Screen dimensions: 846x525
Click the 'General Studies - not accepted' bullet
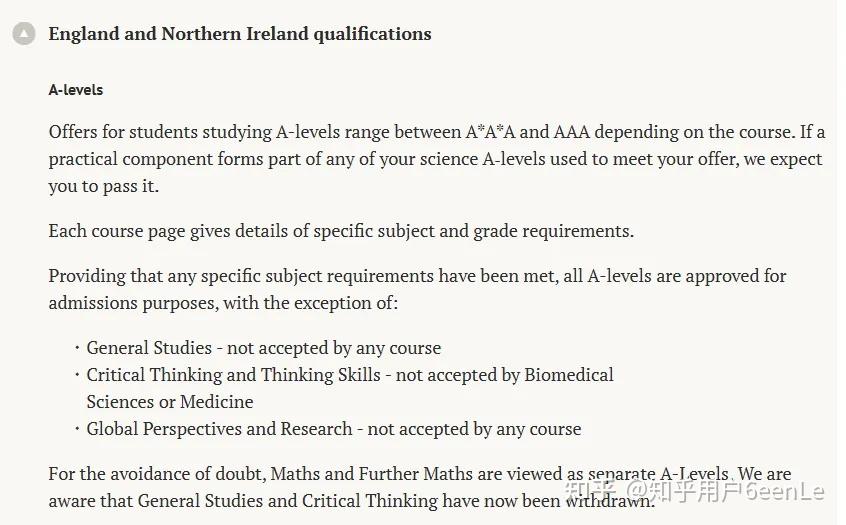(x=263, y=348)
